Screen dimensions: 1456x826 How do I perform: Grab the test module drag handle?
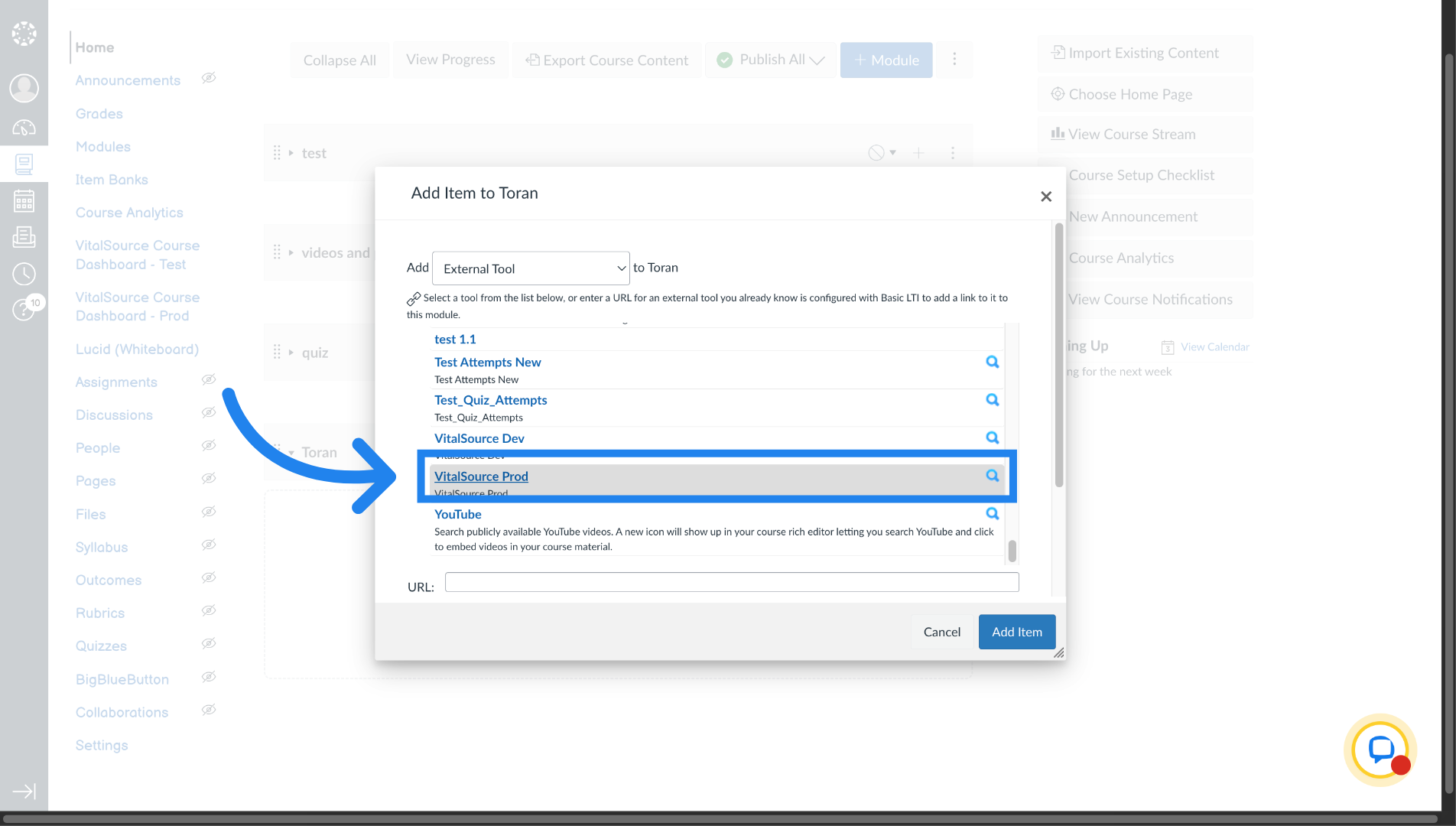tap(277, 153)
